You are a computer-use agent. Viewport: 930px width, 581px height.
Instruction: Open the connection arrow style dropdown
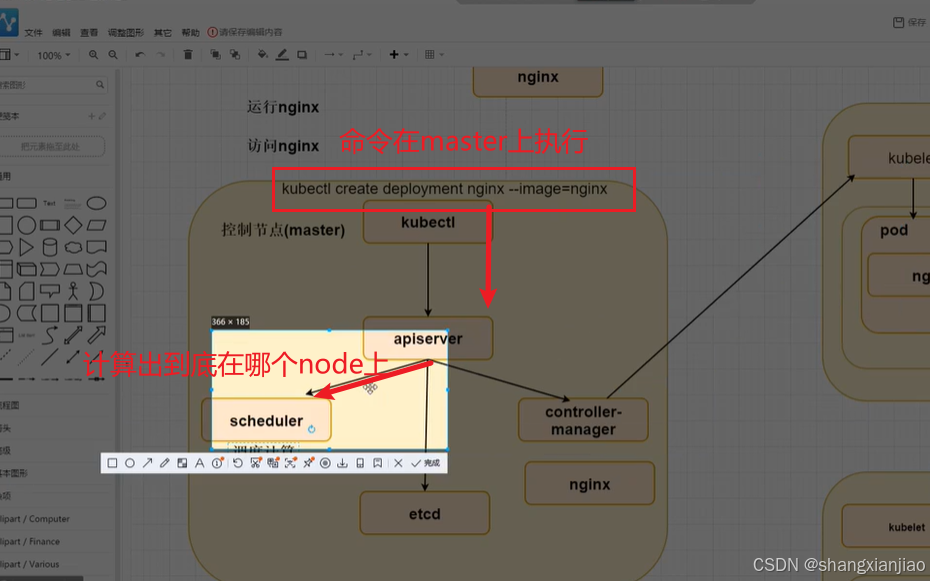pyautogui.click(x=333, y=55)
